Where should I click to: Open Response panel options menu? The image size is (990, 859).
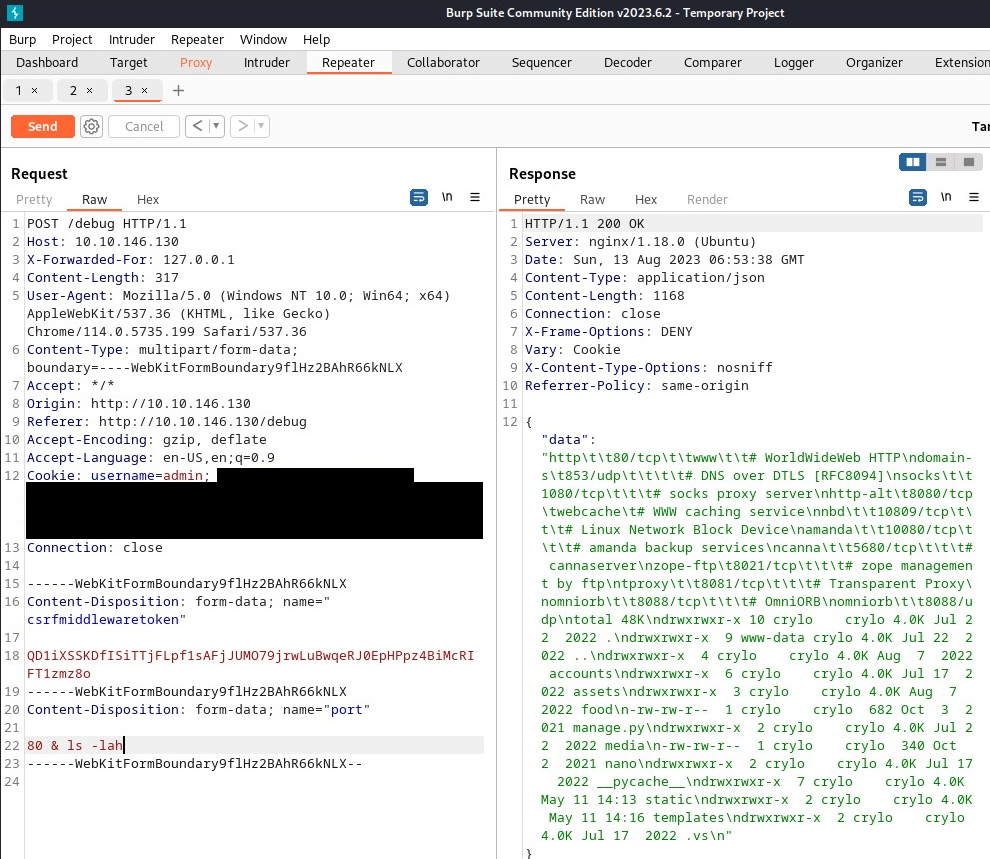tap(974, 197)
